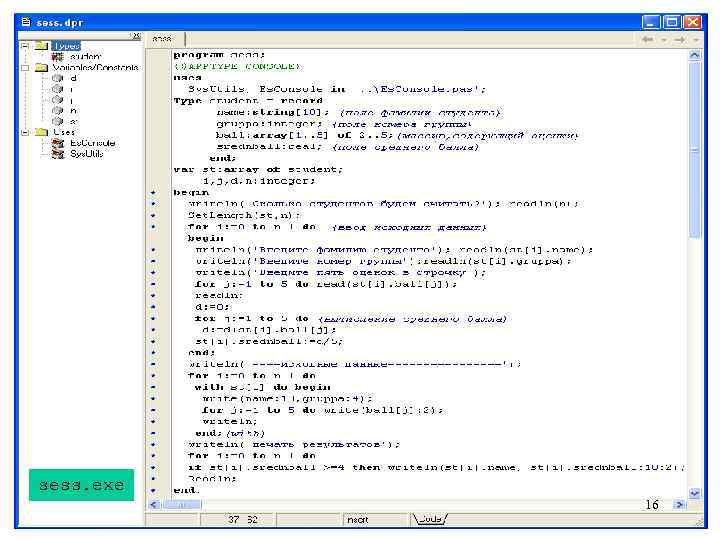The image size is (720, 540).
Task: Open the back history dropdown
Action: [664, 40]
